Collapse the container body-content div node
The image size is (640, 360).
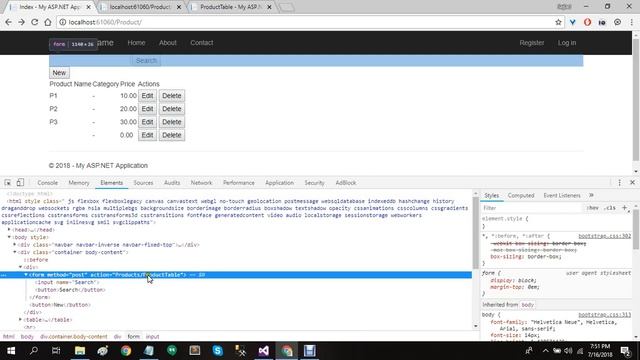click(15, 252)
